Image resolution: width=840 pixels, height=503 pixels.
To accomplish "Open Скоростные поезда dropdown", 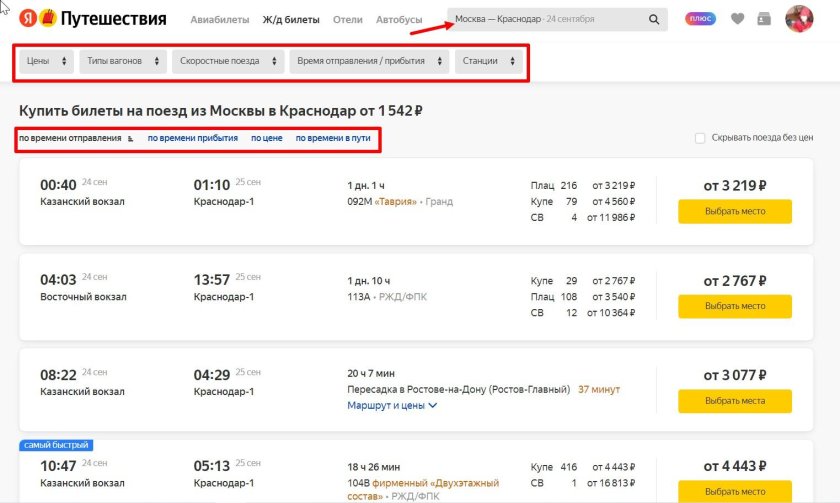I will (x=229, y=62).
